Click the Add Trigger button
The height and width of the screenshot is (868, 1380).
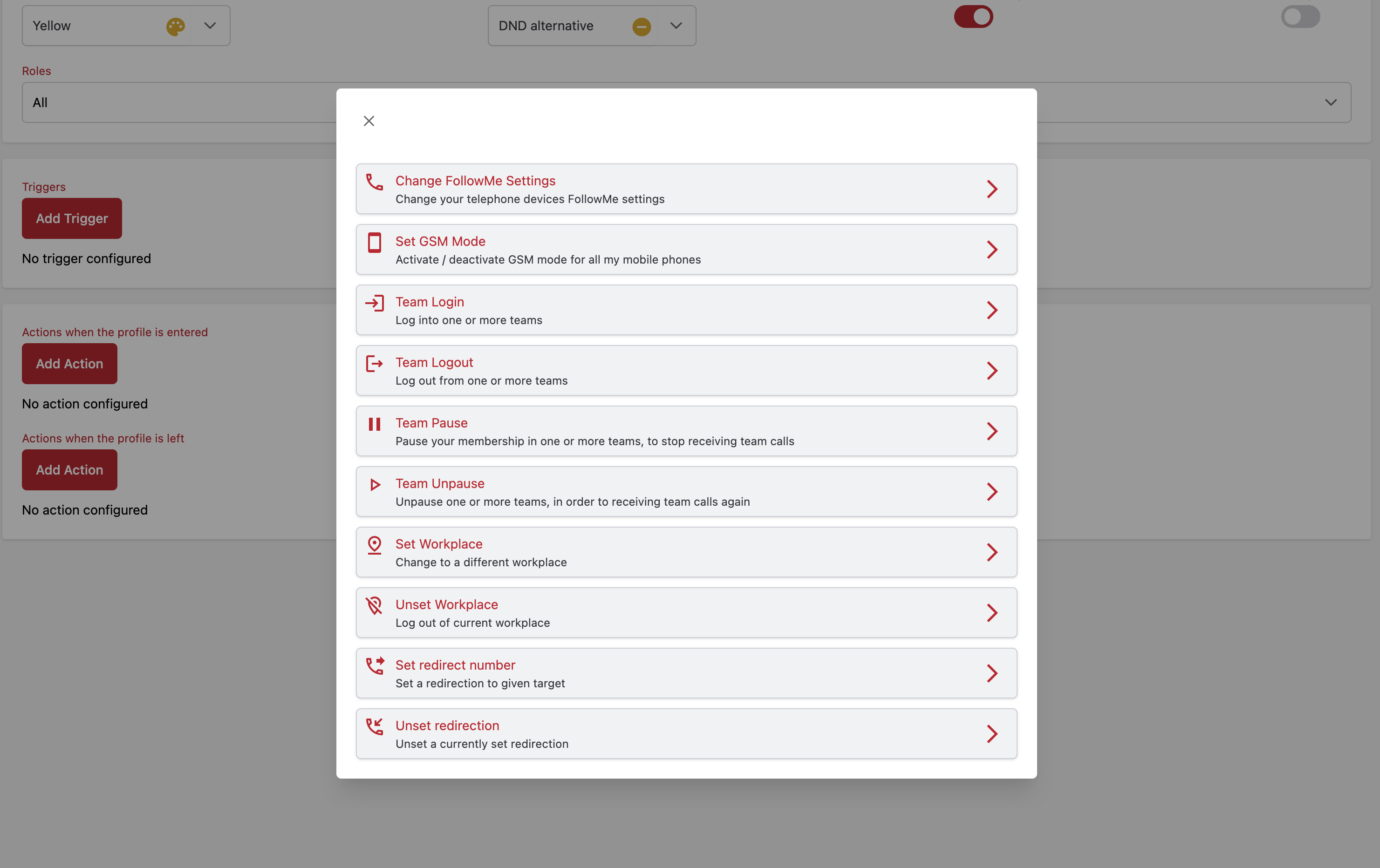click(x=71, y=218)
